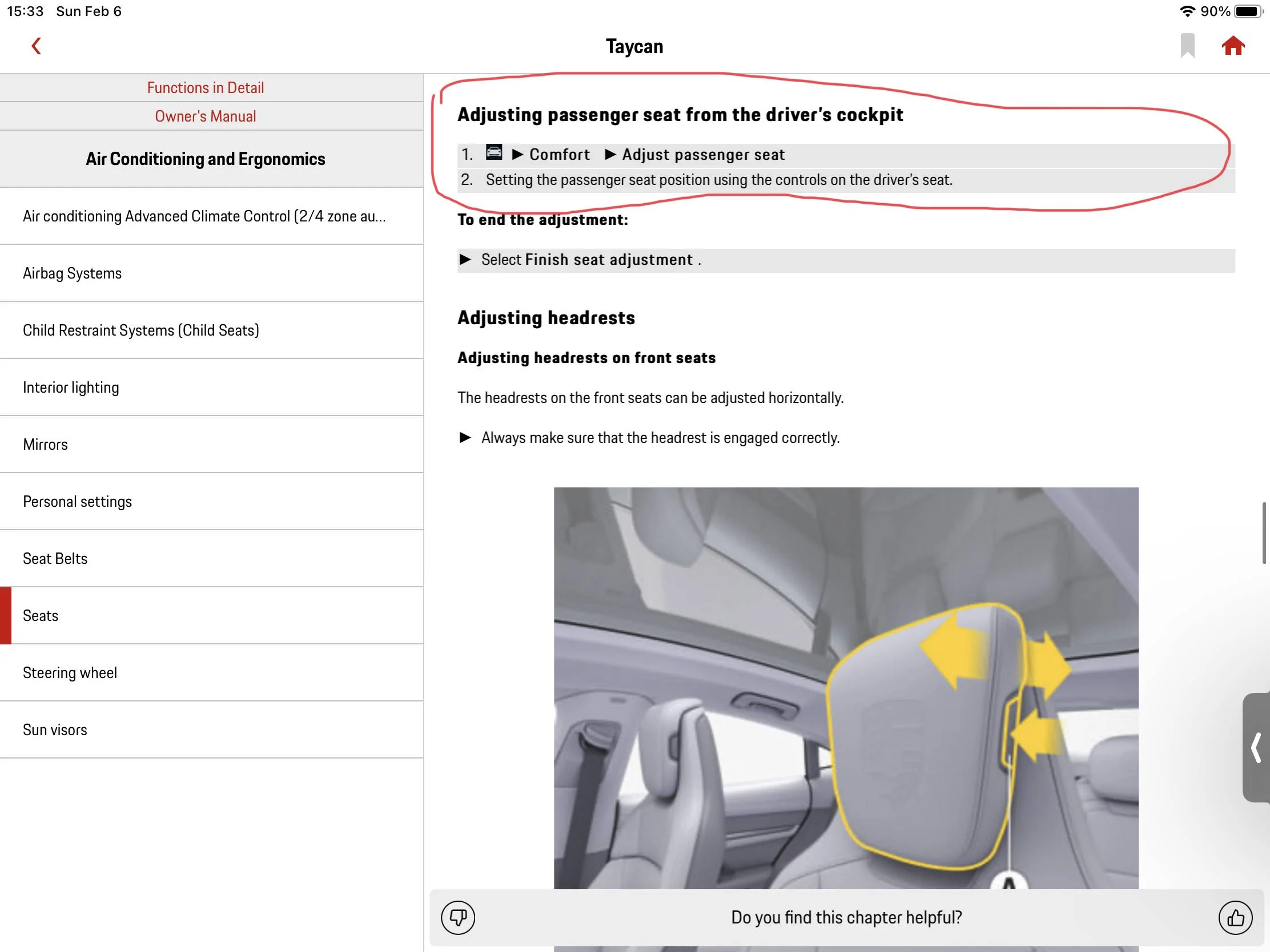Open Child Restraint Systems chapter

211,330
